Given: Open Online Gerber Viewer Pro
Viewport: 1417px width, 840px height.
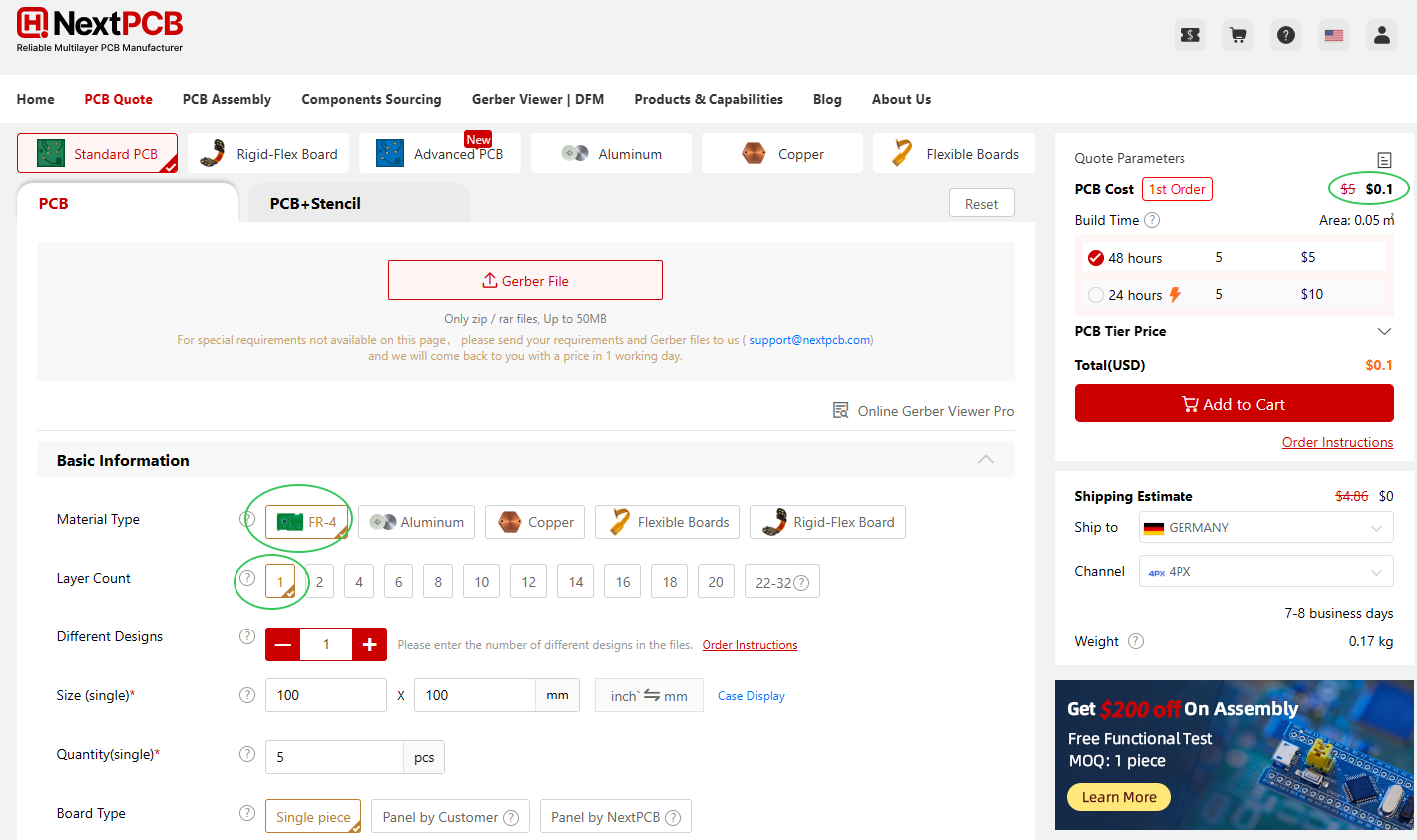Looking at the screenshot, I should [924, 411].
